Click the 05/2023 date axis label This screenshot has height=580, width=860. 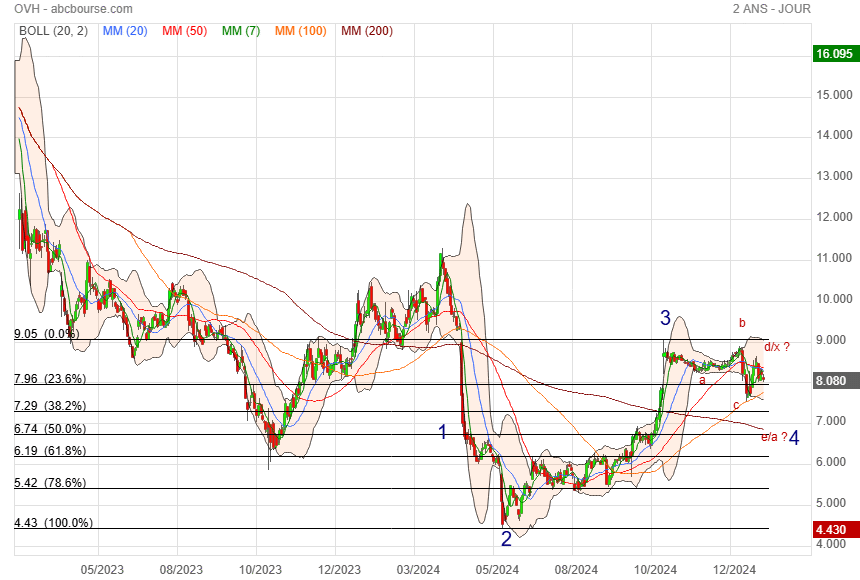pyautogui.click(x=102, y=570)
